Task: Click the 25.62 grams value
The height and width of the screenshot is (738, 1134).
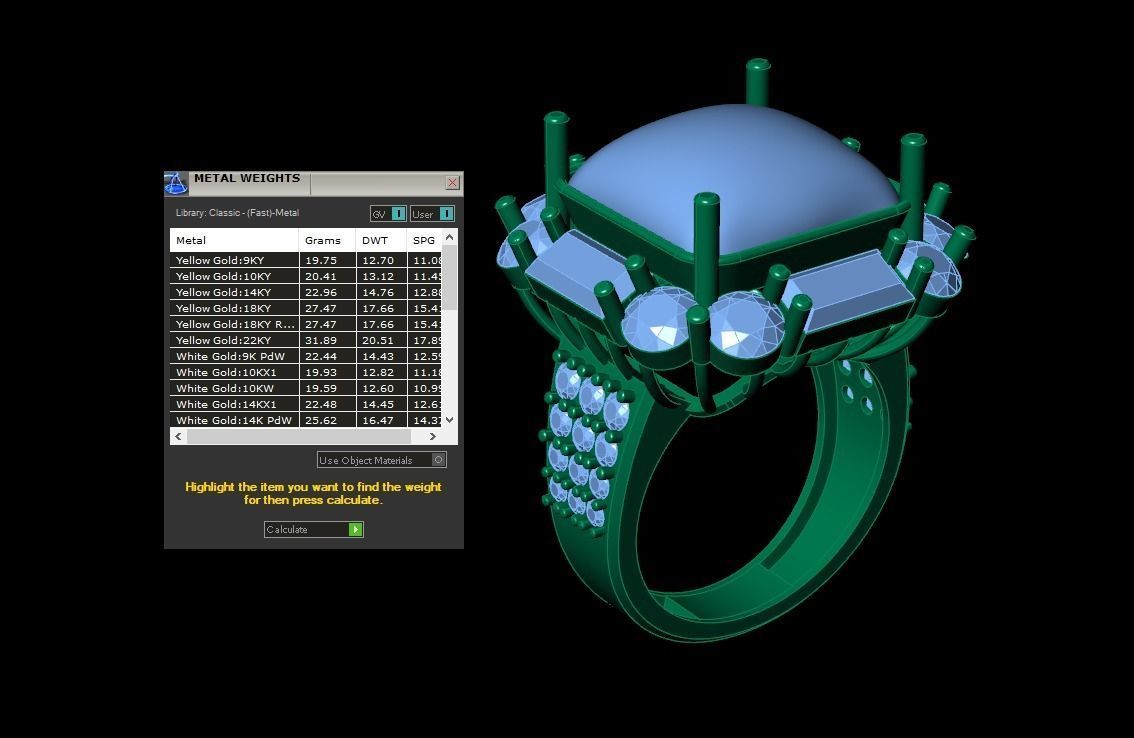Action: [x=320, y=420]
